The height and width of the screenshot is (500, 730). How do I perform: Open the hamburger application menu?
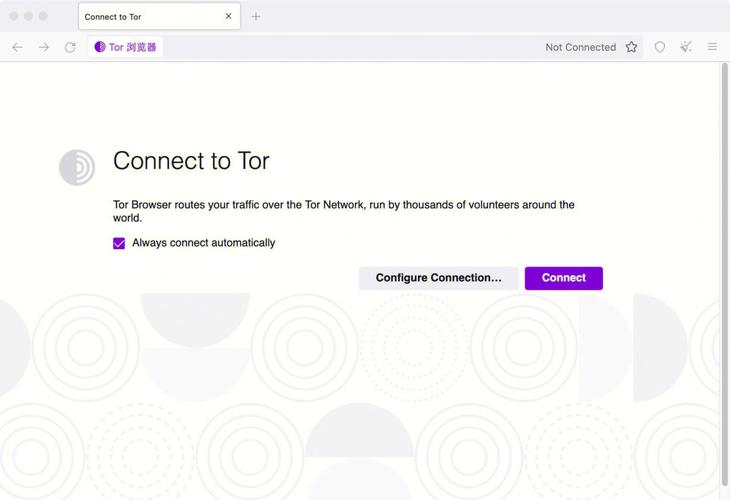pyautogui.click(x=712, y=47)
